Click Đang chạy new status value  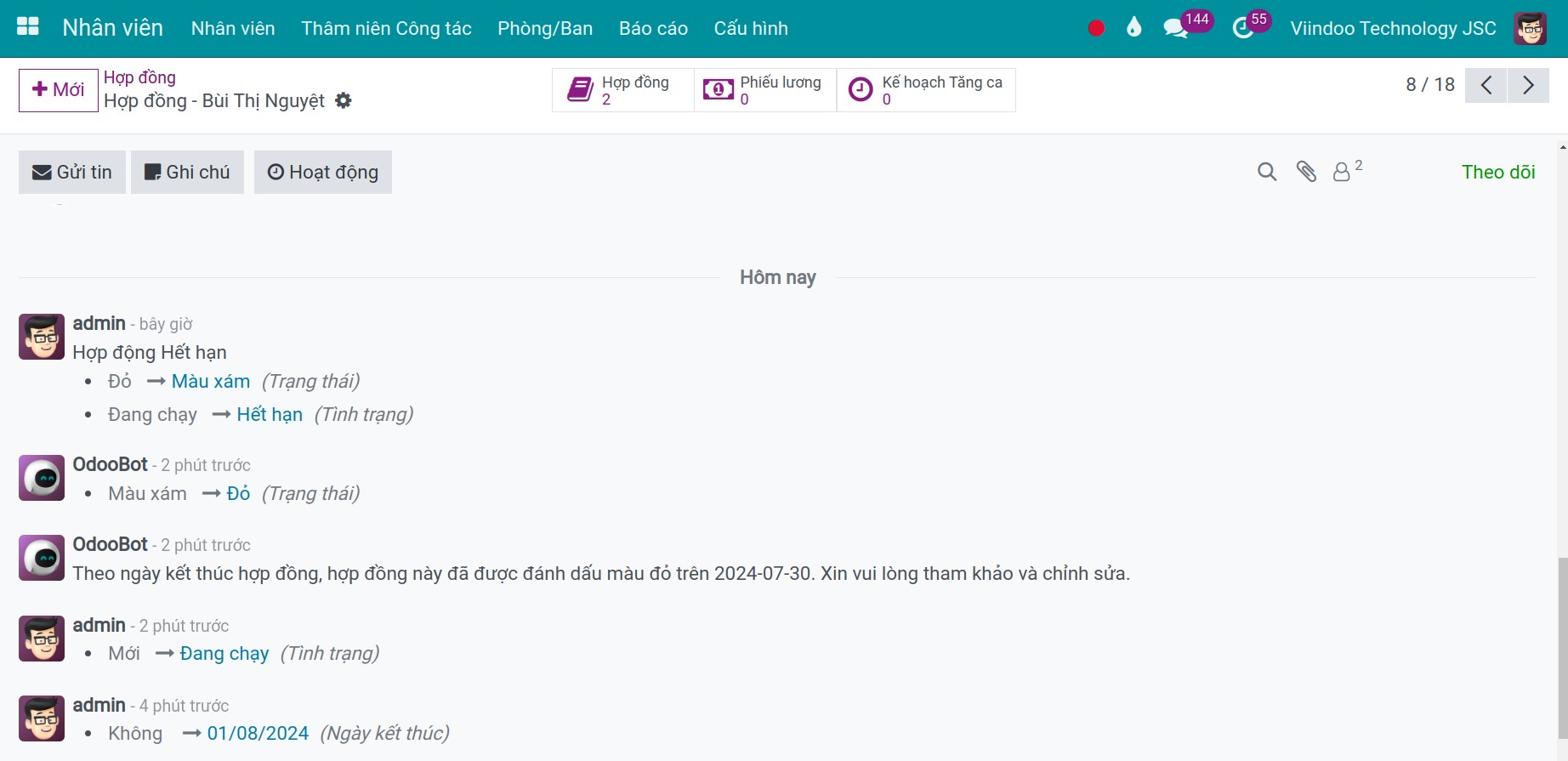[x=224, y=653]
